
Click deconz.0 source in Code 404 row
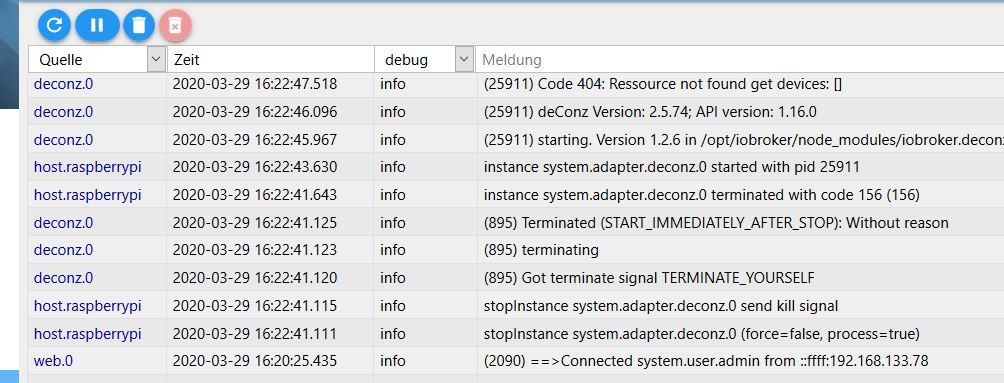click(x=63, y=84)
